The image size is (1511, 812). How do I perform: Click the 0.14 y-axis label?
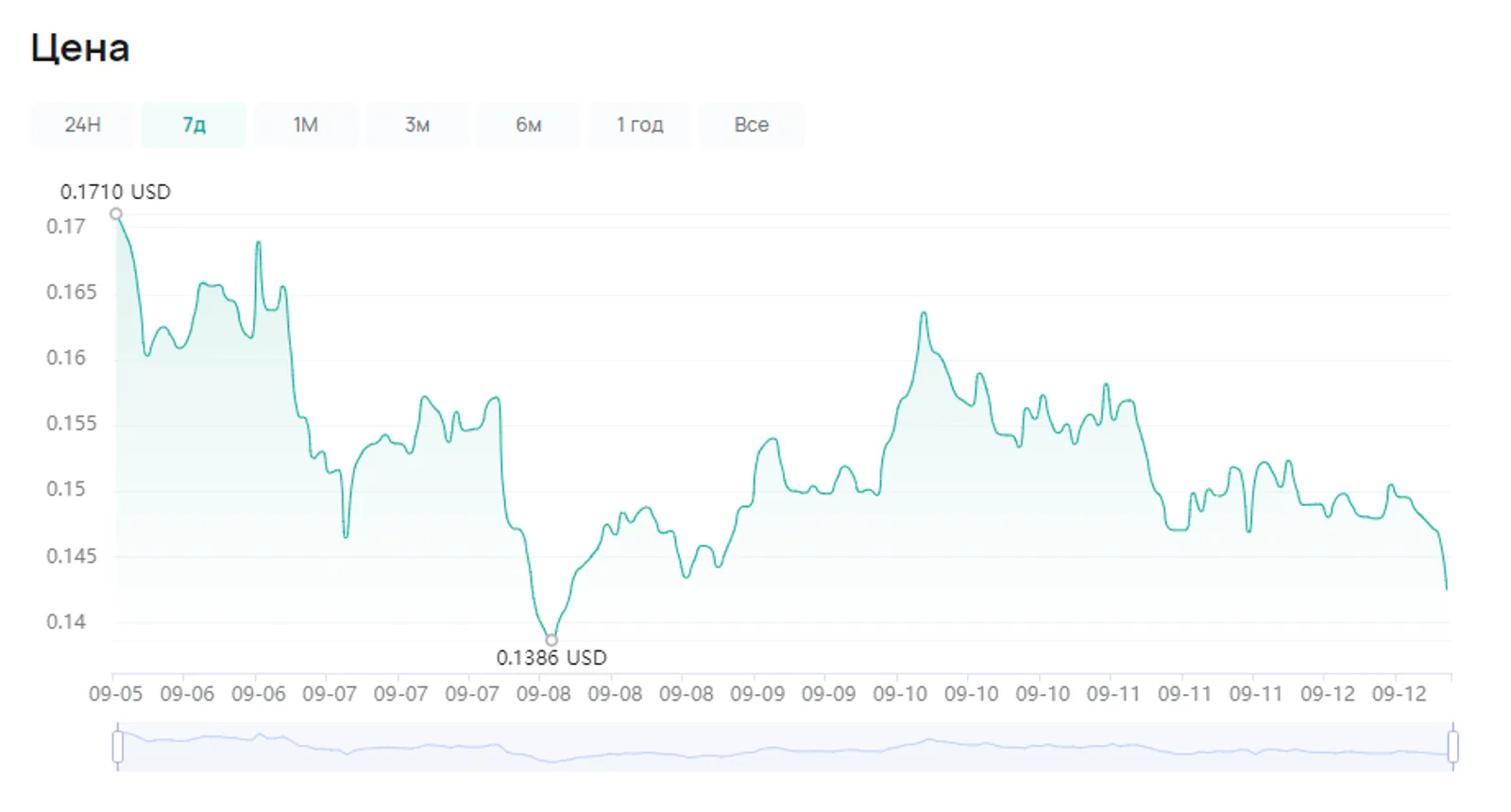pyautogui.click(x=66, y=621)
